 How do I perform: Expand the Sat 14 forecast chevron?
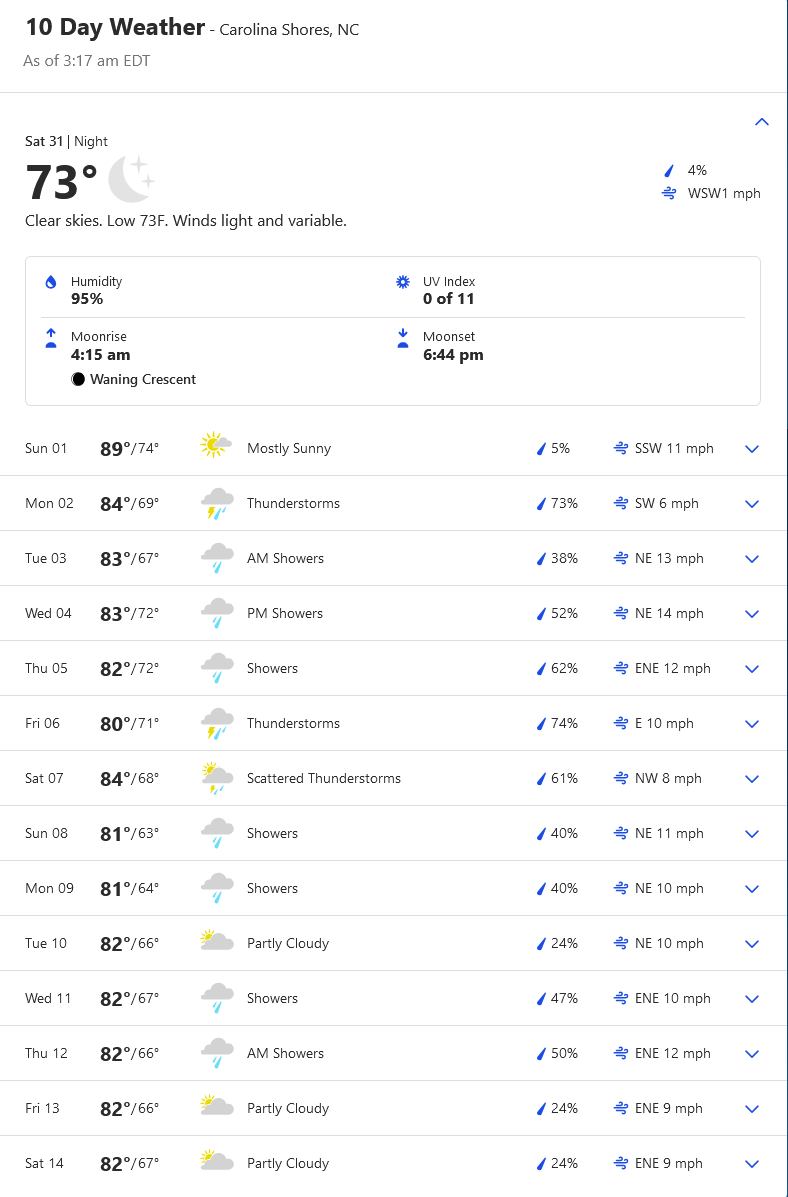pos(752,1164)
